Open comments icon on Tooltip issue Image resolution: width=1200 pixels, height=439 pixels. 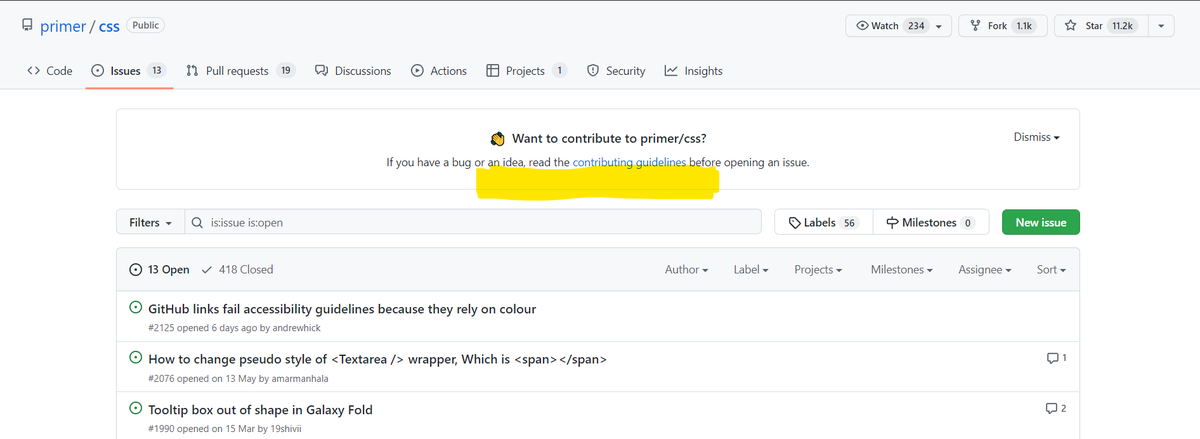pos(1056,408)
